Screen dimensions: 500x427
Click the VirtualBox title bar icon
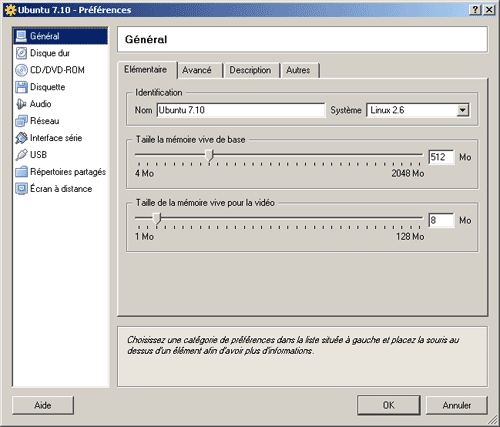(x=11, y=10)
